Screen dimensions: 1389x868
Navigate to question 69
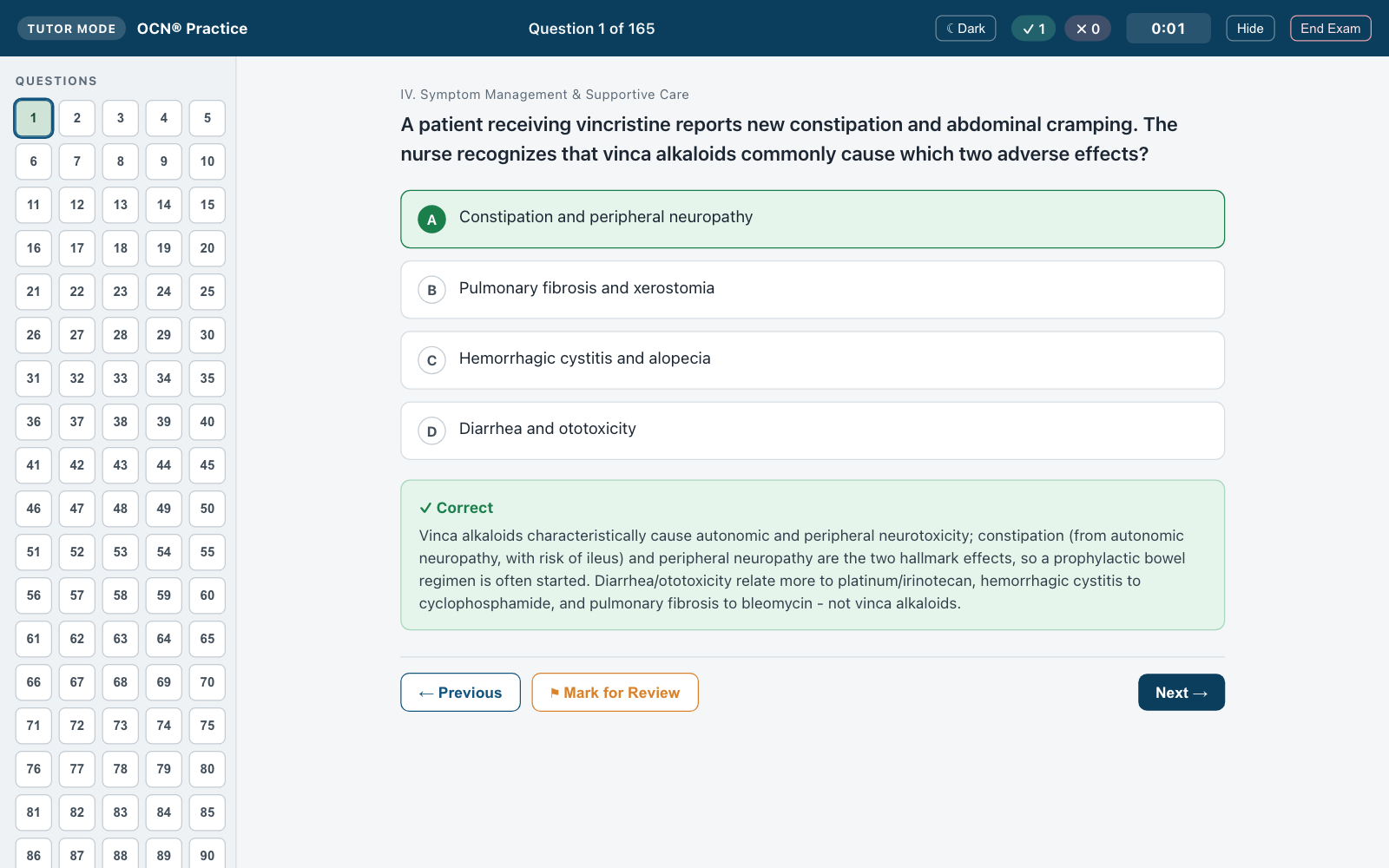click(x=164, y=682)
